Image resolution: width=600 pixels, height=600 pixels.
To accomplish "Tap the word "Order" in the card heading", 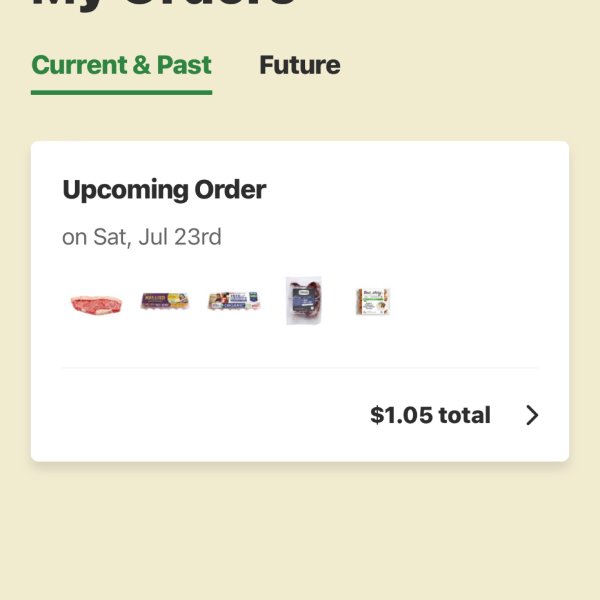I will tap(230, 190).
